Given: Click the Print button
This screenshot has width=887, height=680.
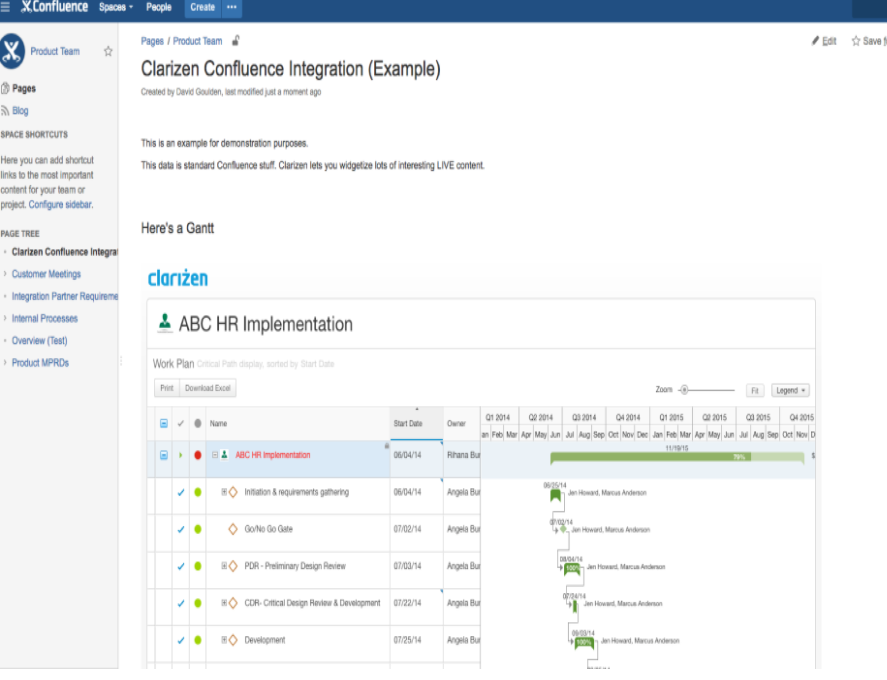Looking at the screenshot, I should 166,388.
